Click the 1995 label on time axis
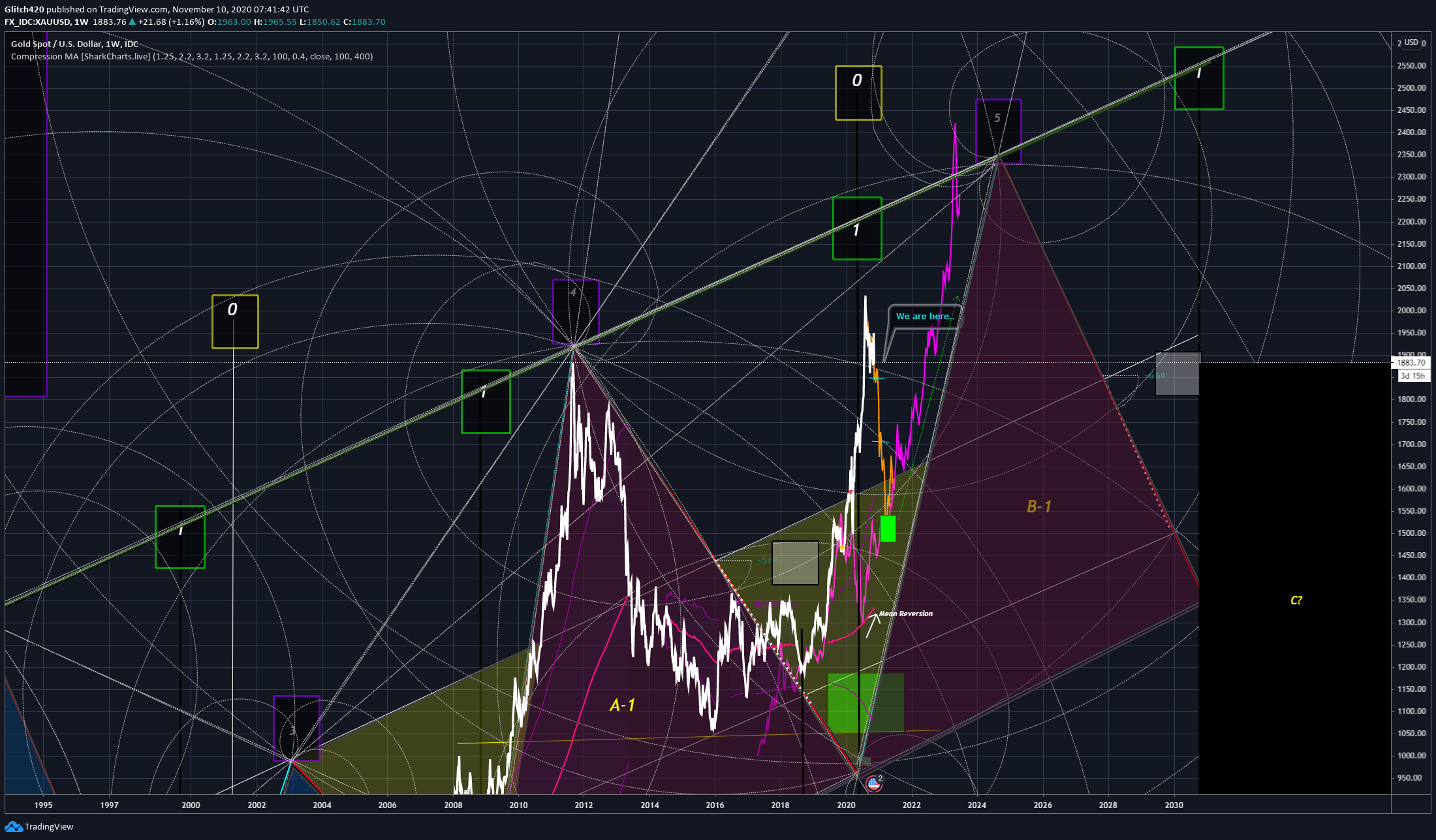 [x=43, y=805]
